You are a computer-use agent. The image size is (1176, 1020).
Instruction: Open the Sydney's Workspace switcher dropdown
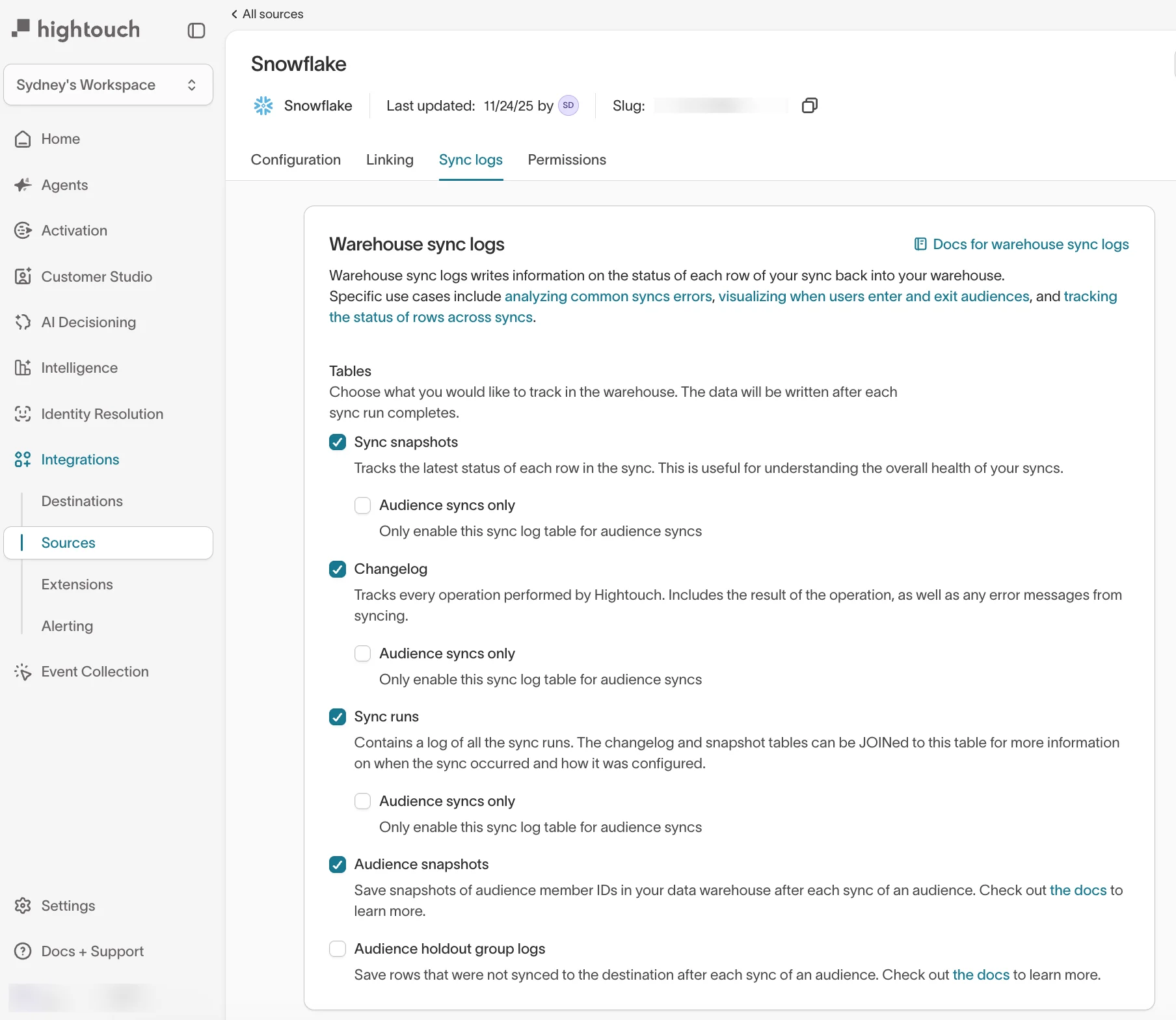point(108,85)
